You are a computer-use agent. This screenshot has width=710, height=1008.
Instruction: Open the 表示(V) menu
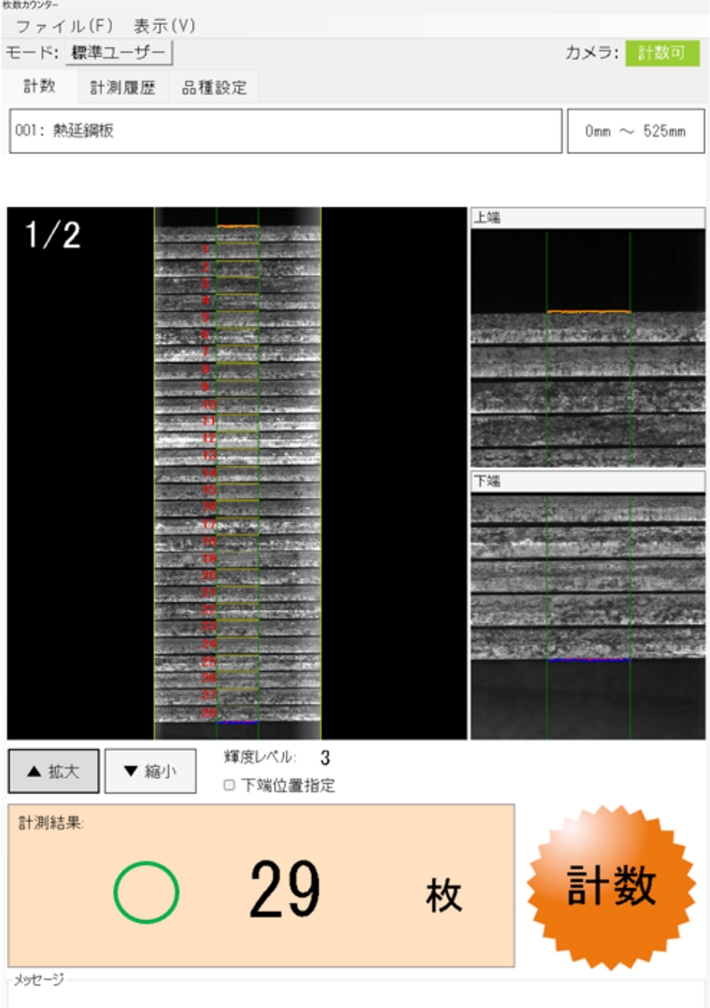tap(164, 25)
